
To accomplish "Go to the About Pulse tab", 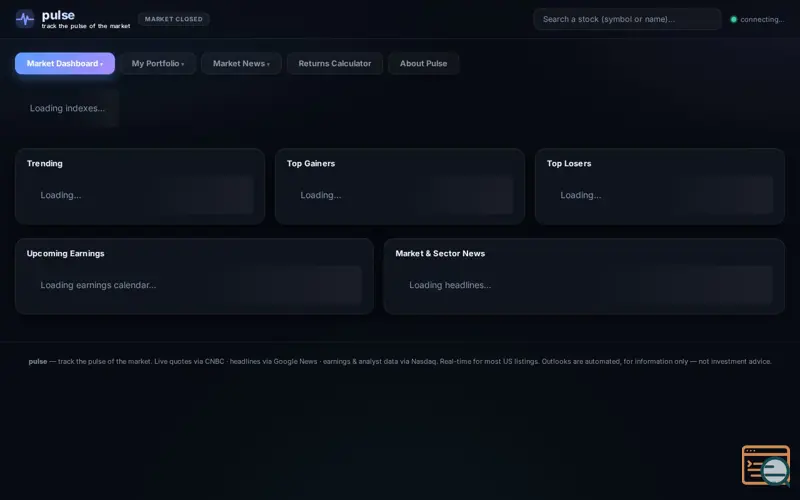I will point(423,63).
